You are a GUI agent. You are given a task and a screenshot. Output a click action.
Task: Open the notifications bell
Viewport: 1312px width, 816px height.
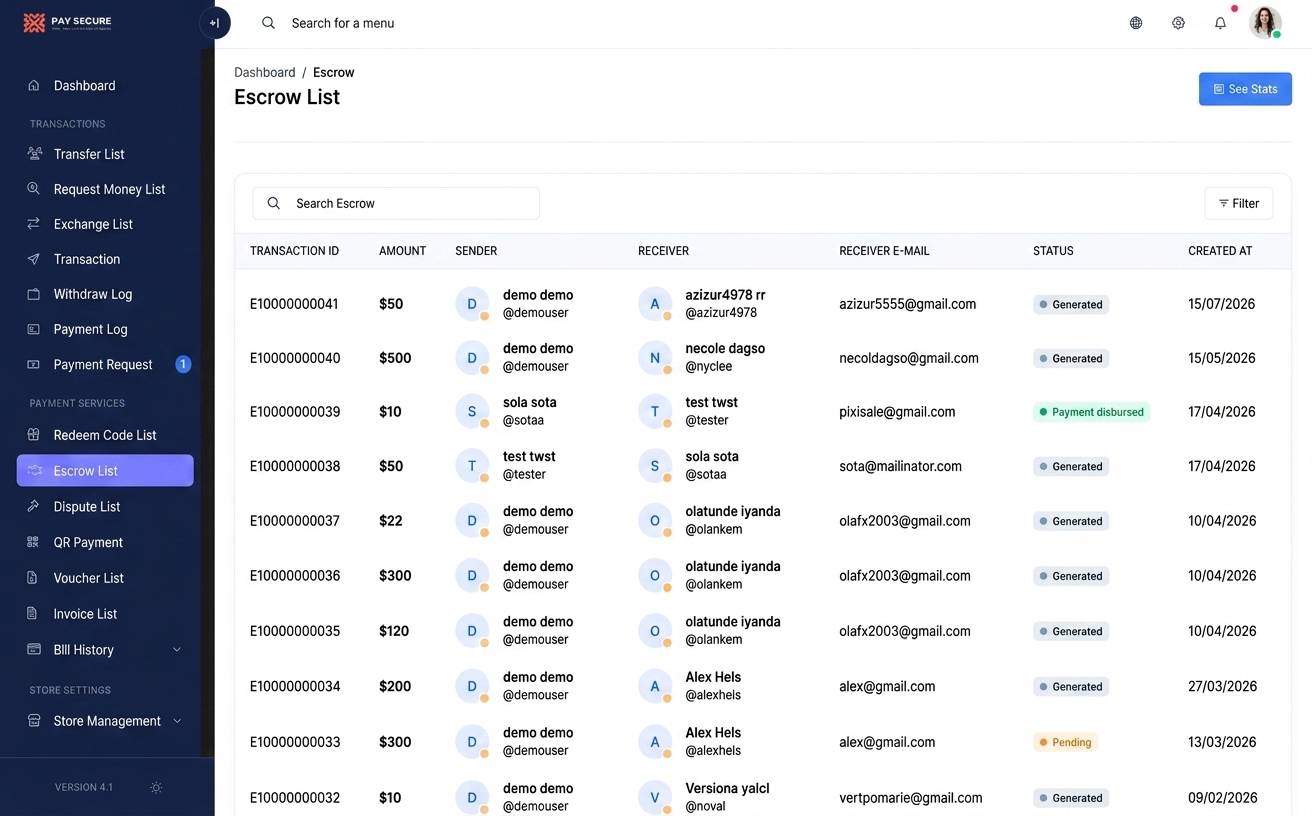[1220, 23]
